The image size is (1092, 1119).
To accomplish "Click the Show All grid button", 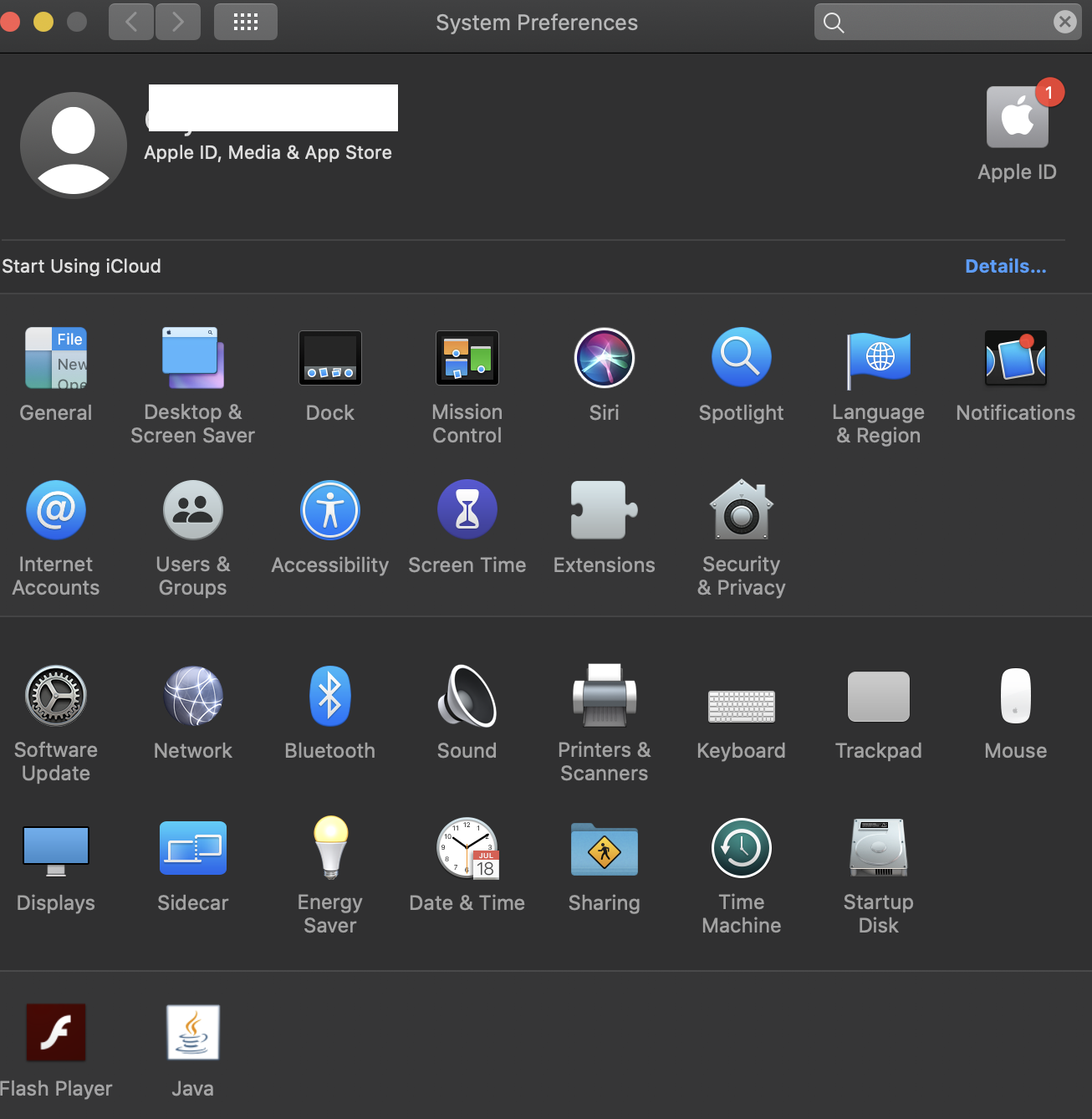I will pos(246,22).
